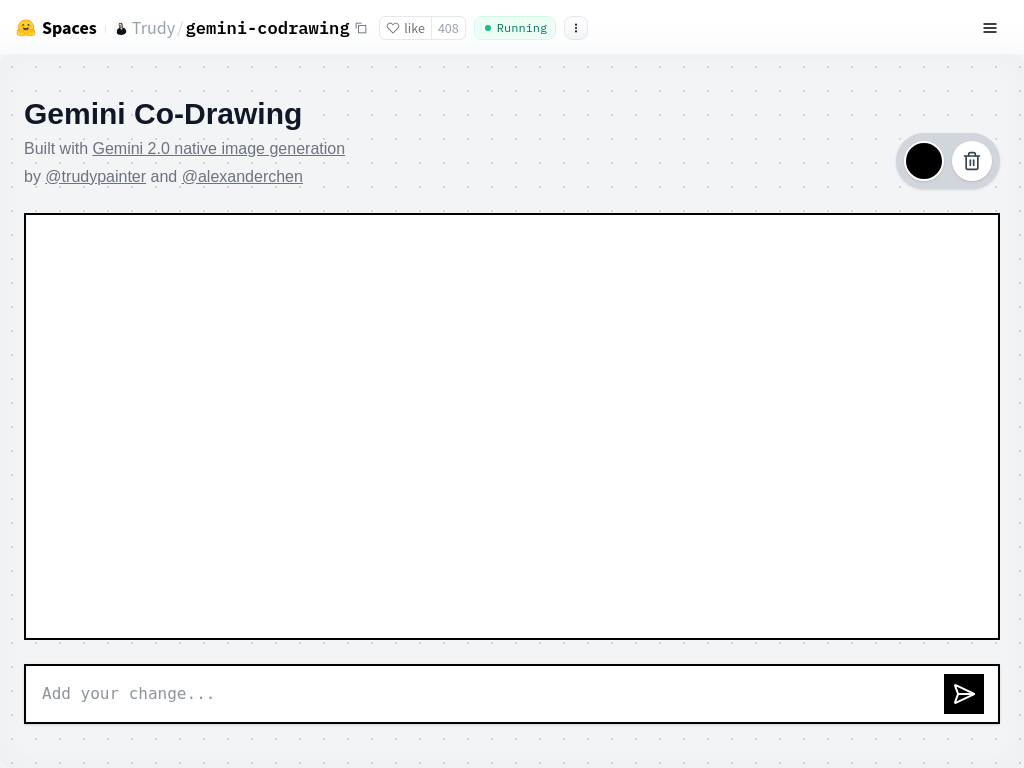Submit the prompt with the send arrow icon
Viewport: 1024px width, 768px height.
[x=964, y=694]
